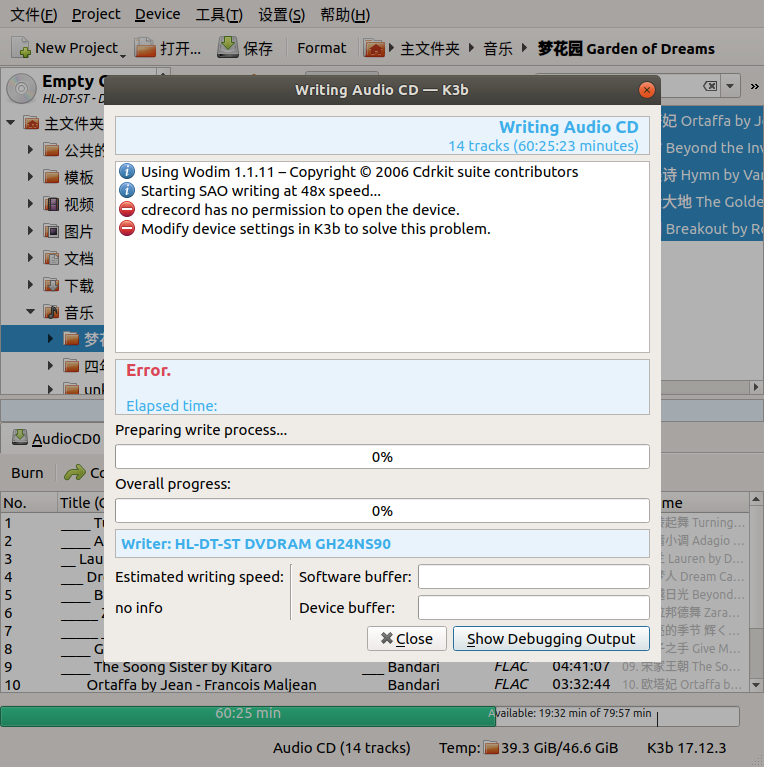
Task: Click the 保存 save icon
Action: coord(227,47)
